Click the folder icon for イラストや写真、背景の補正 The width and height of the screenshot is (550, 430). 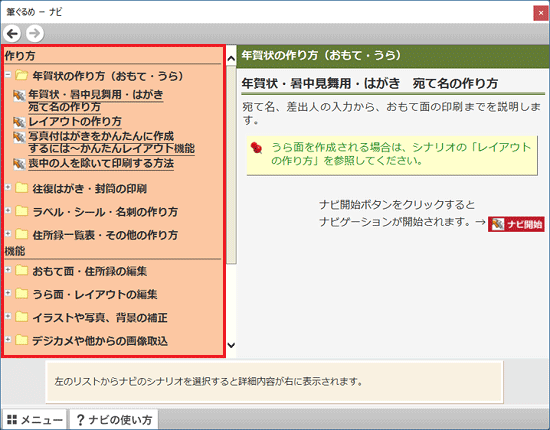21,317
